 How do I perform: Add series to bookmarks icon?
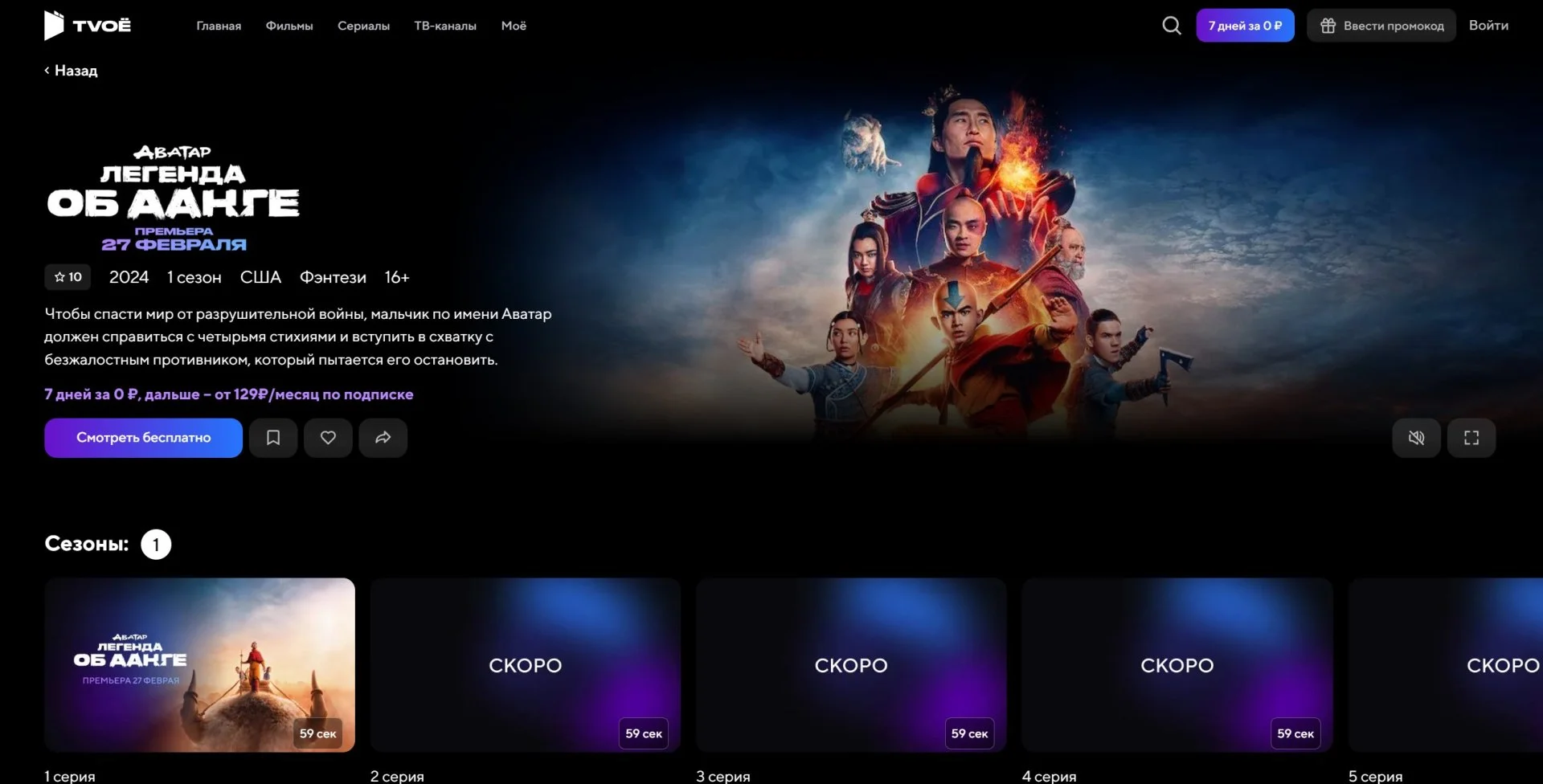(x=273, y=438)
